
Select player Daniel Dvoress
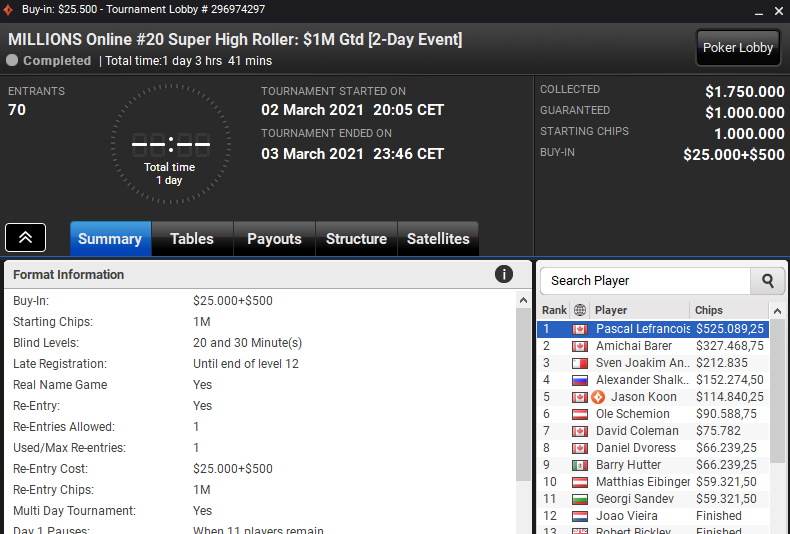[x=653, y=448]
